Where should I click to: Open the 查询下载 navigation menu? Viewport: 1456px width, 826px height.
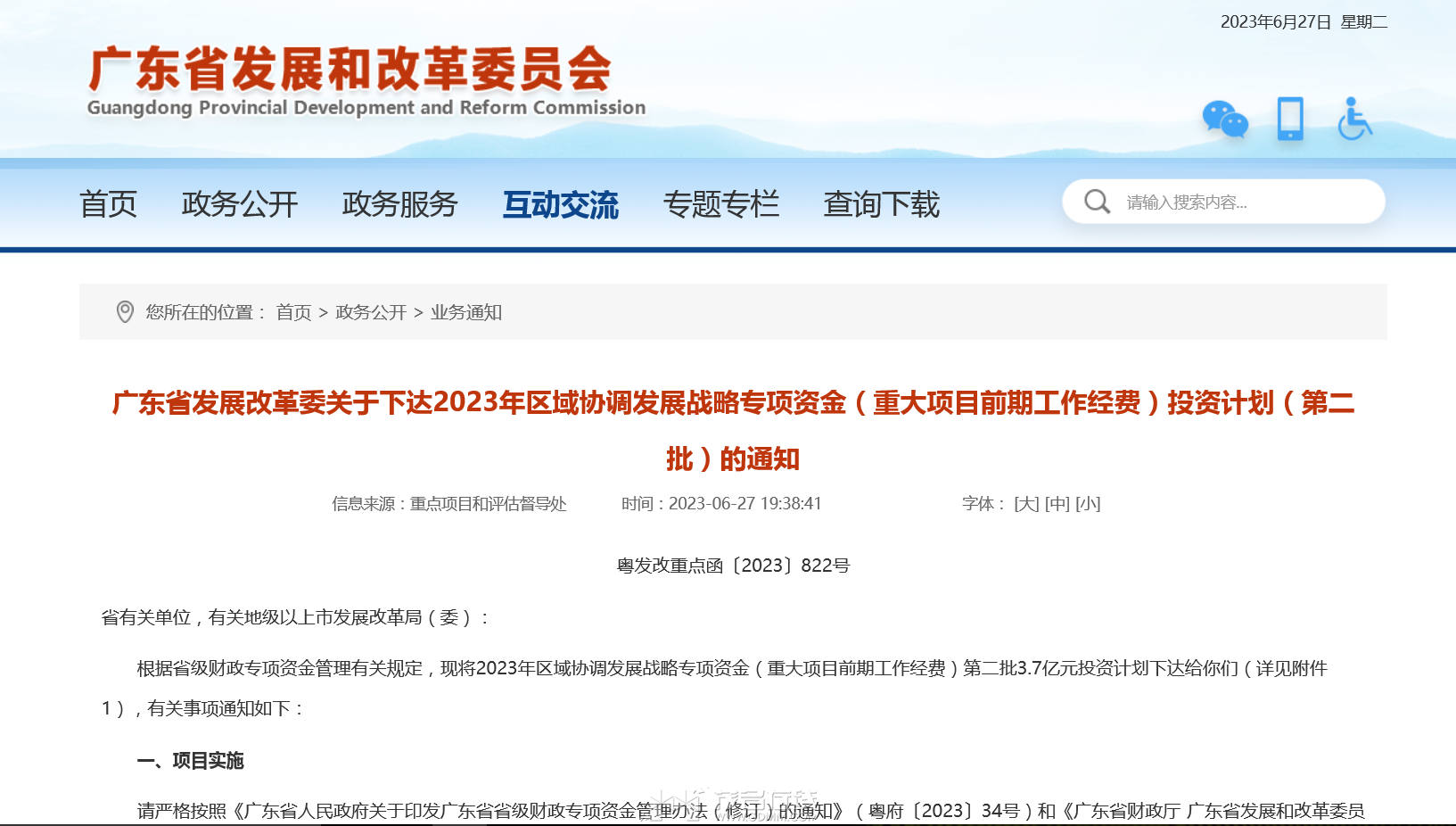[x=882, y=204]
